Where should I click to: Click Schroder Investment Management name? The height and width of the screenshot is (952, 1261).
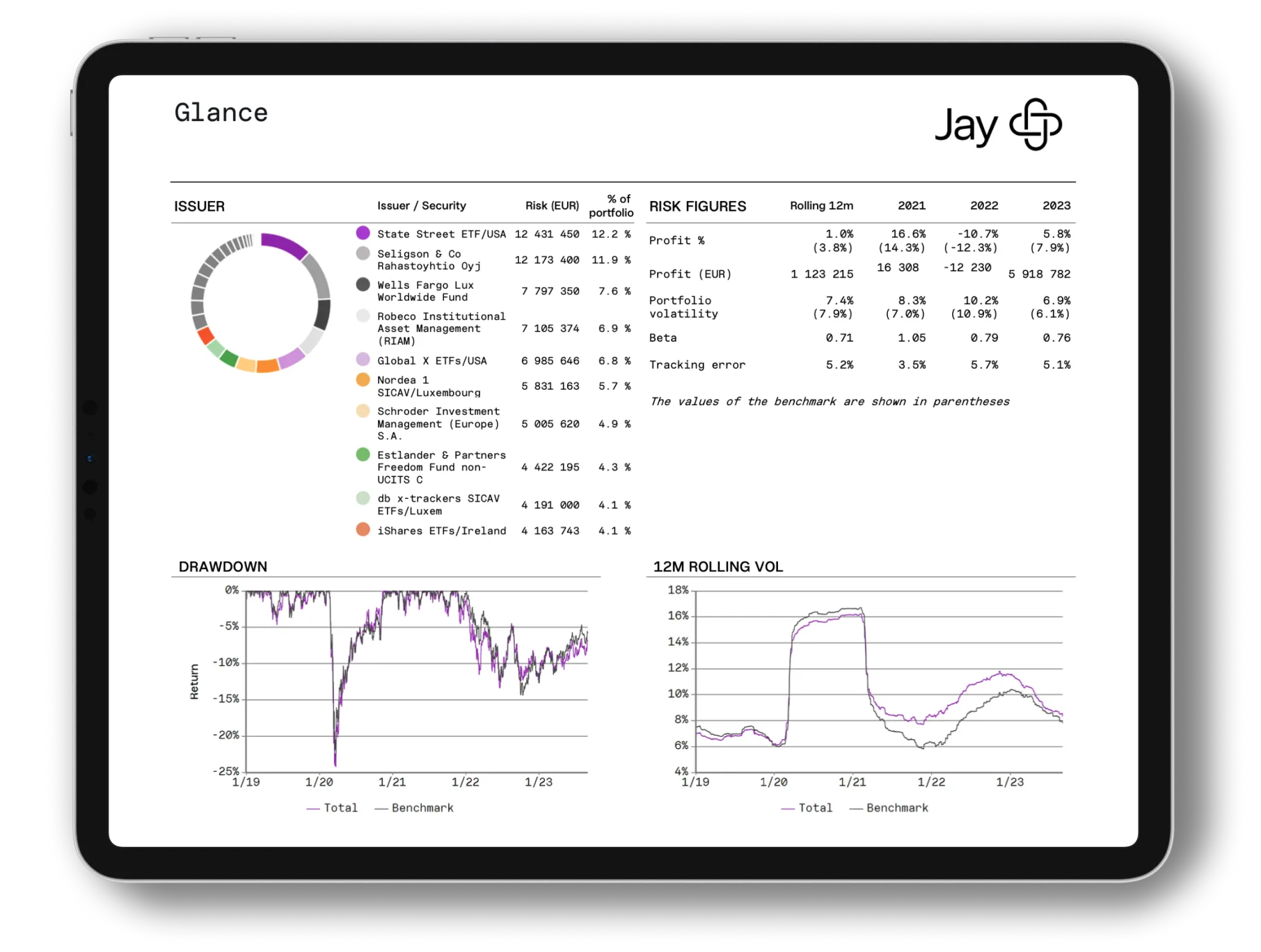tap(438, 424)
